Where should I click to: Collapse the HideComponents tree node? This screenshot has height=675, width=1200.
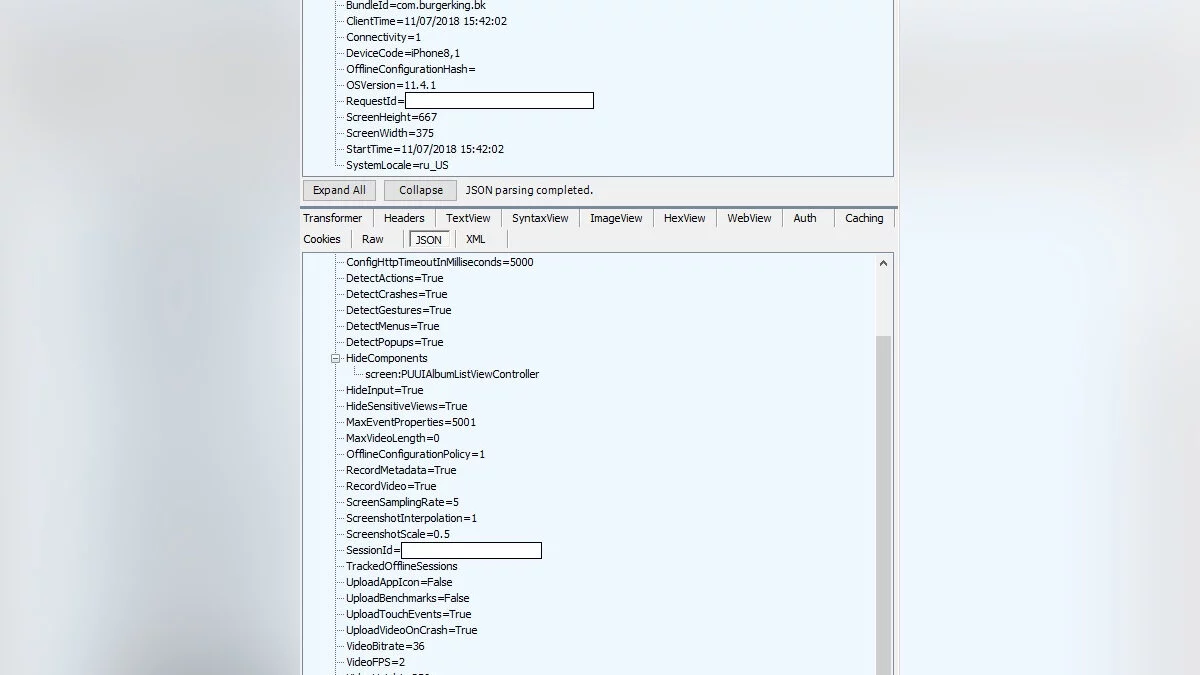click(x=336, y=358)
